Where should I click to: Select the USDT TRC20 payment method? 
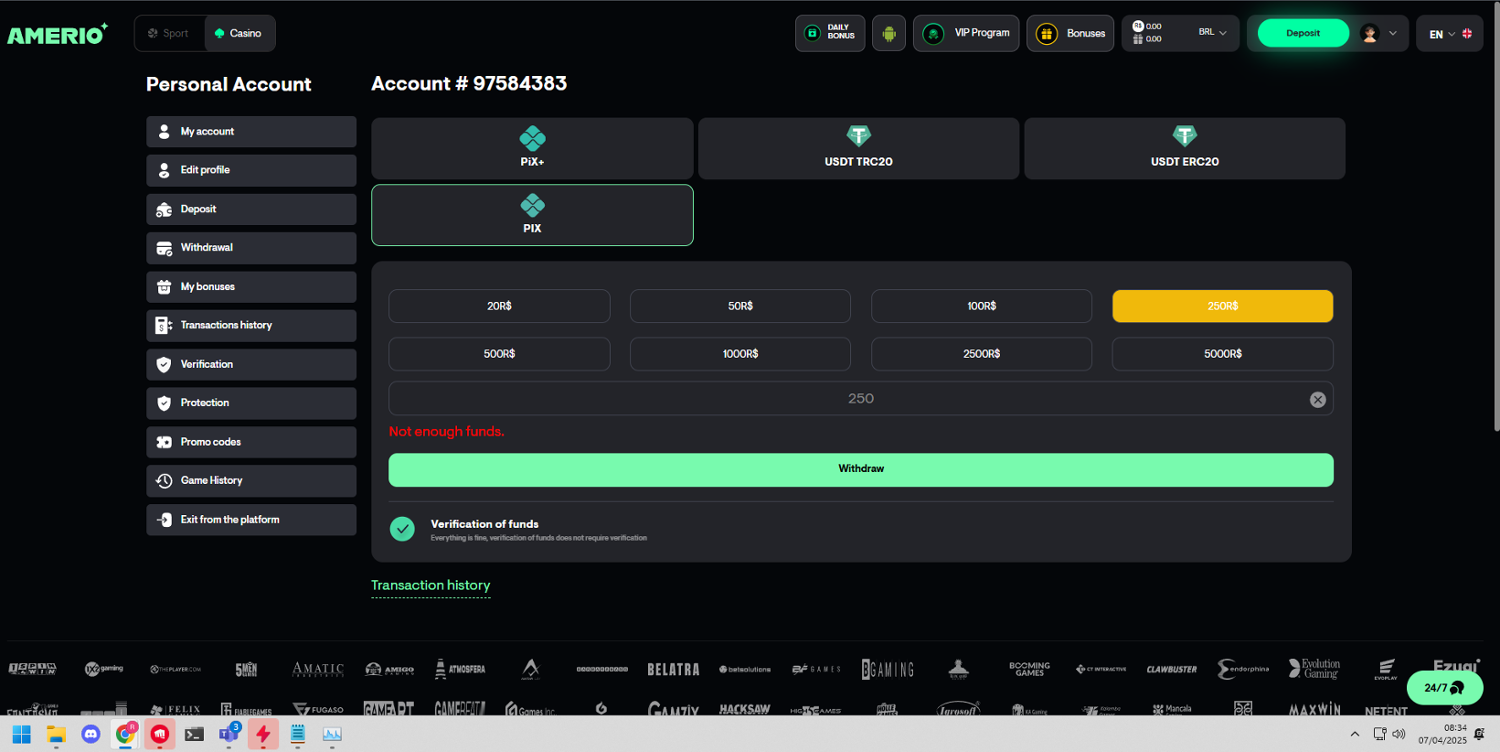pos(858,148)
